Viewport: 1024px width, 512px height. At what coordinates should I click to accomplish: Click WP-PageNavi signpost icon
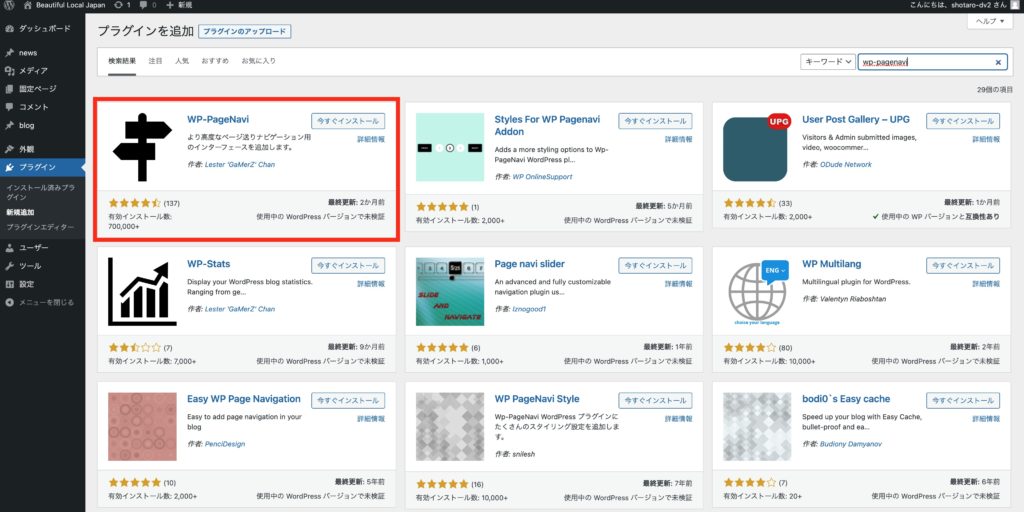(x=142, y=147)
